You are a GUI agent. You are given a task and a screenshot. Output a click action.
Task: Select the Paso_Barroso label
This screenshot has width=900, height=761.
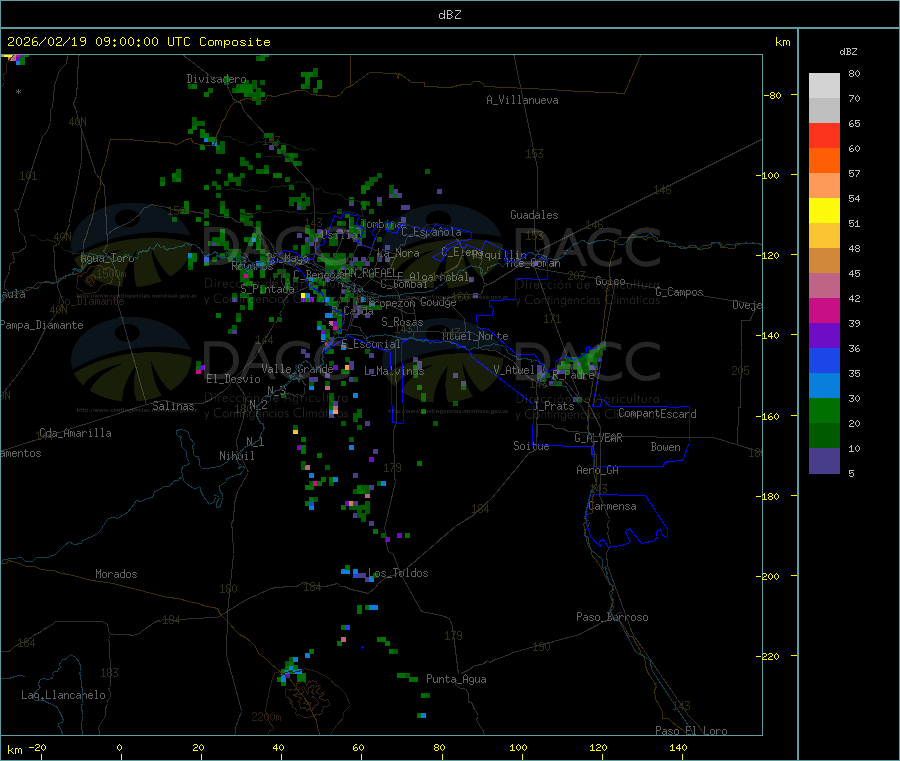point(612,617)
